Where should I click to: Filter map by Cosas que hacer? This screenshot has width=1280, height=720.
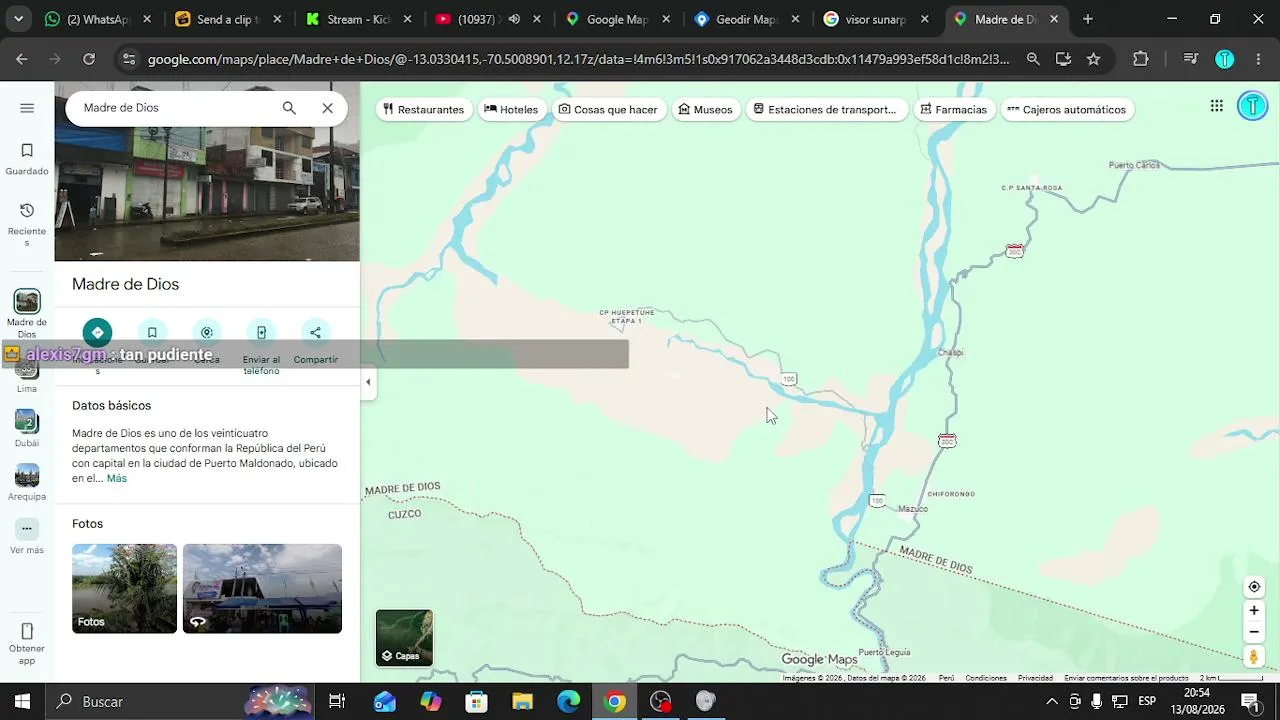(608, 109)
